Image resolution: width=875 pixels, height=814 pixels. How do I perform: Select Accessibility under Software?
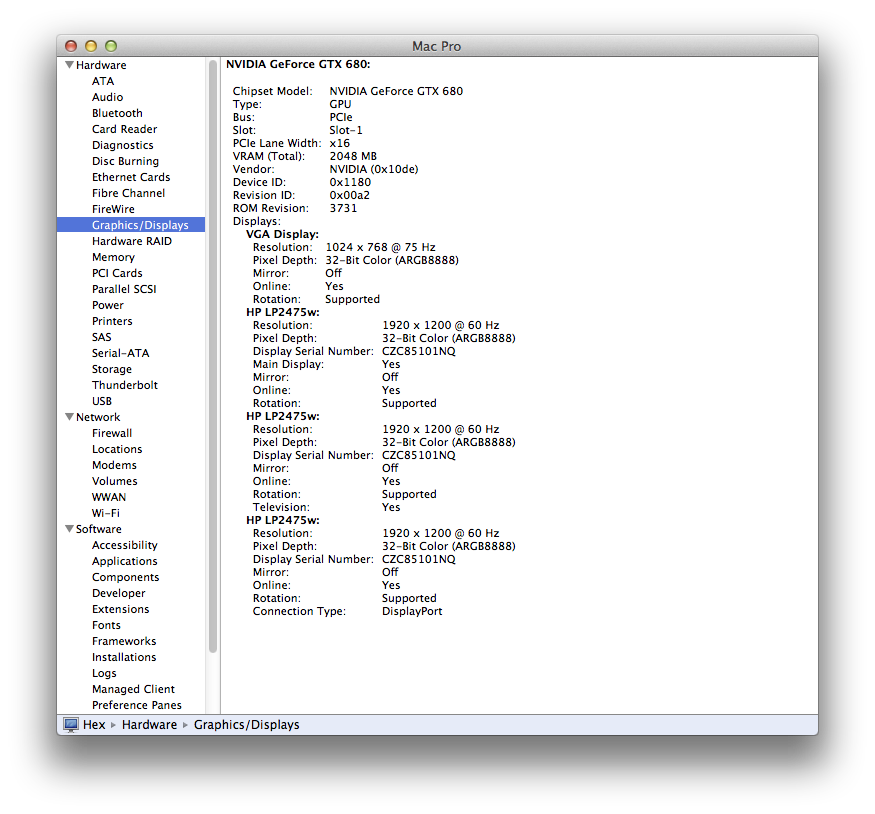coord(124,545)
